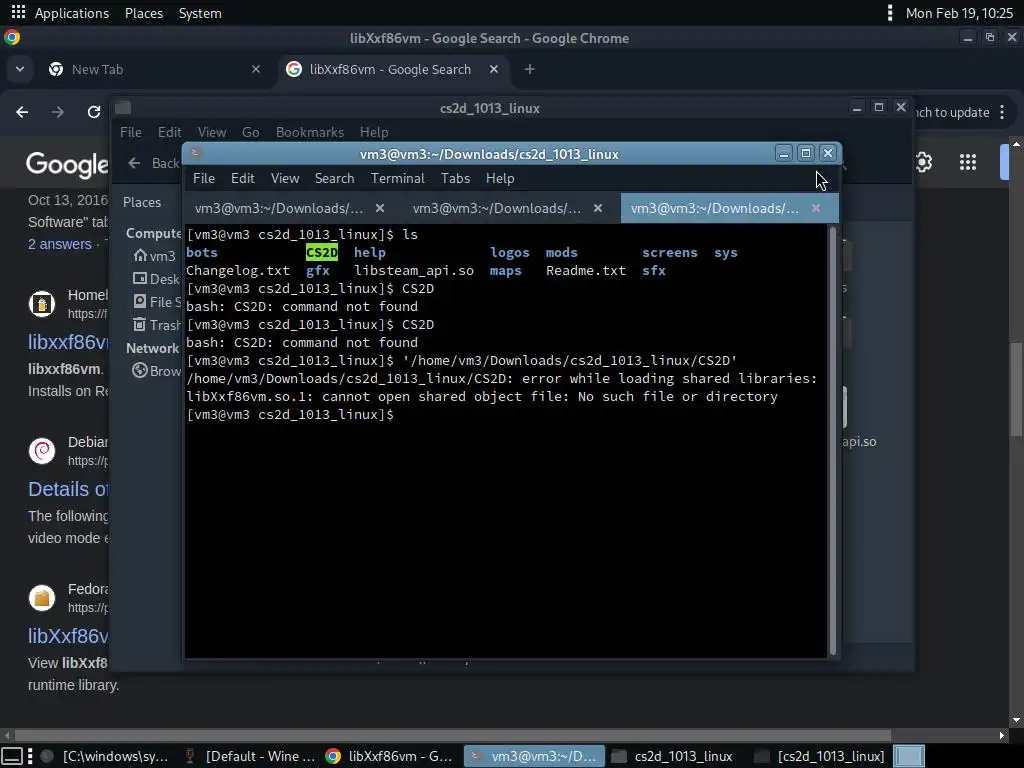
Task: Close the active third terminal tab
Action: coord(816,208)
